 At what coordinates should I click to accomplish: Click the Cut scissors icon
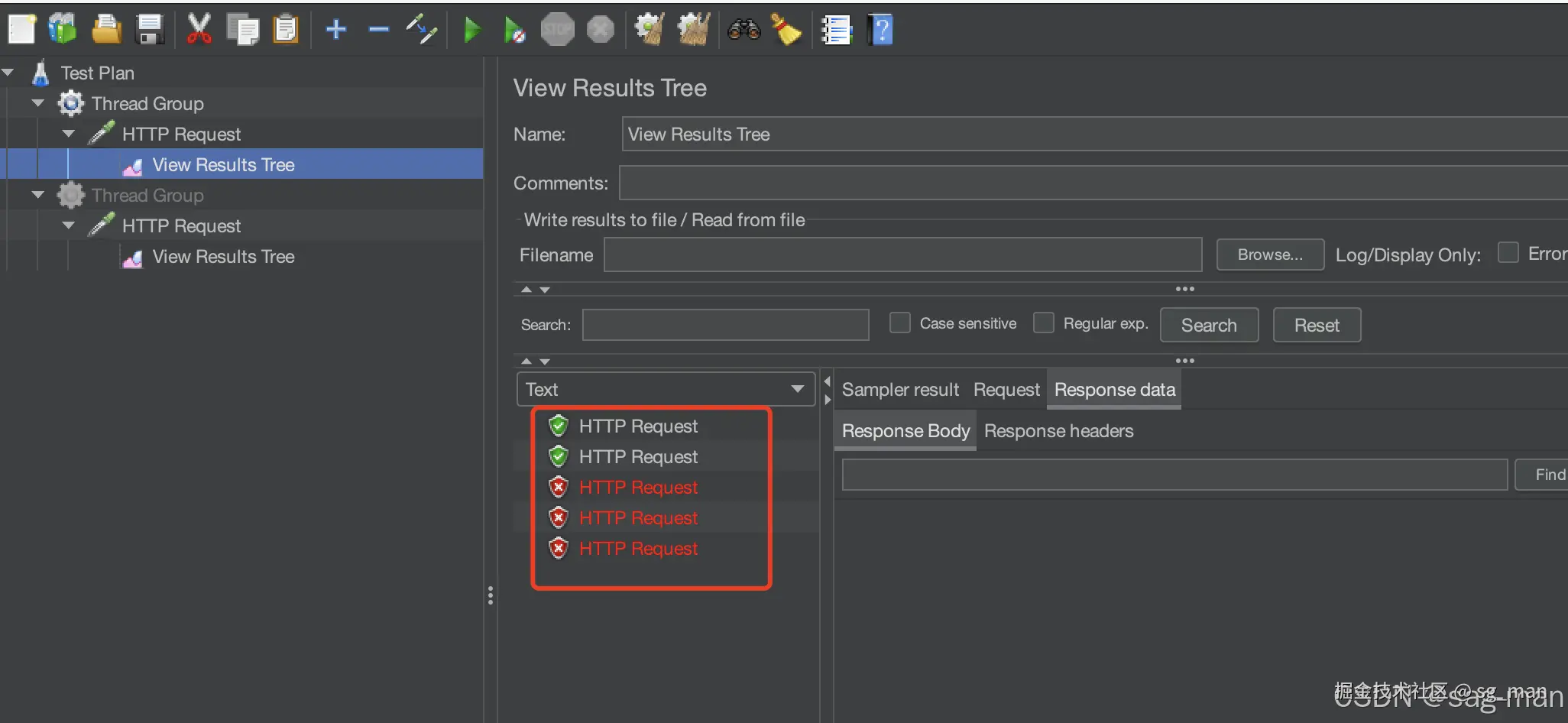pos(199,30)
